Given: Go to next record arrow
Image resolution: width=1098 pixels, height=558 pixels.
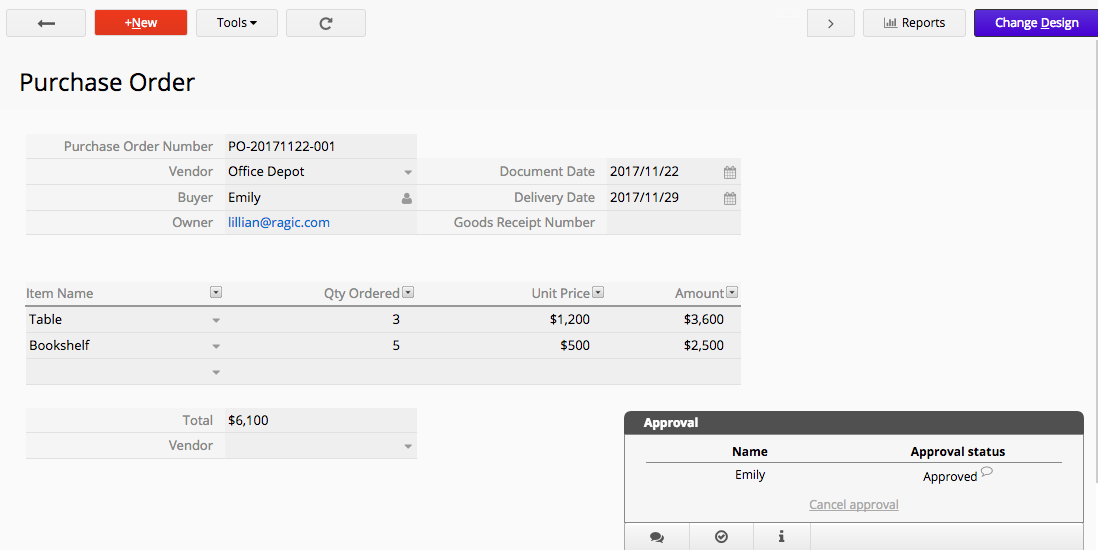Looking at the screenshot, I should tap(830, 23).
